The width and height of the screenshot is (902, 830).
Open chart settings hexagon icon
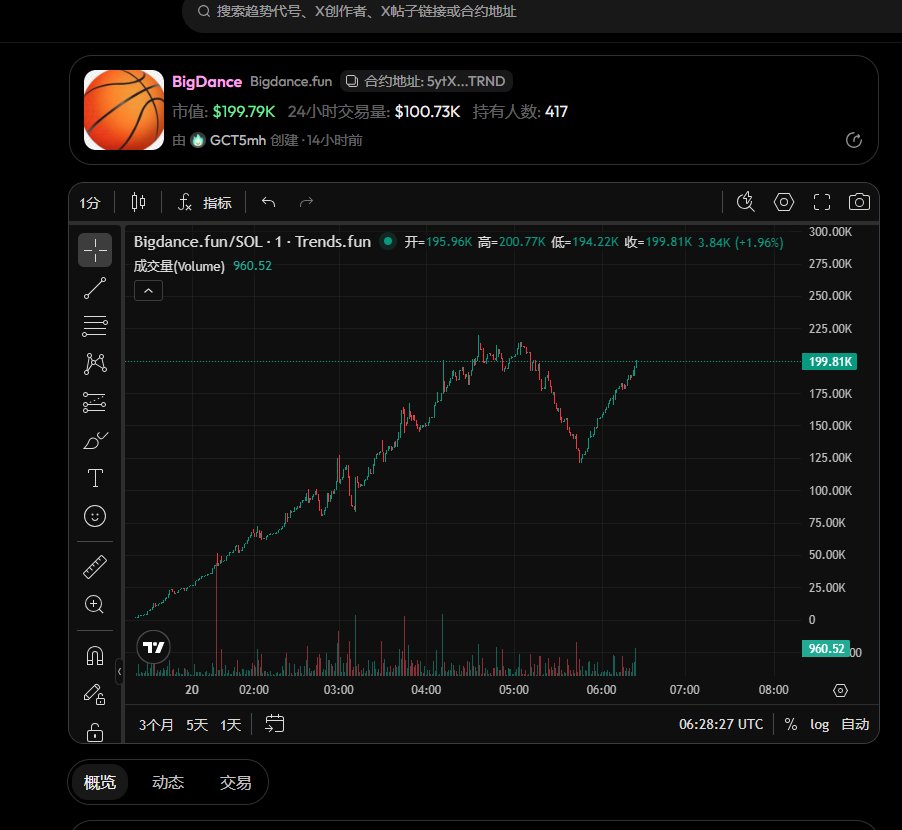tap(783, 202)
